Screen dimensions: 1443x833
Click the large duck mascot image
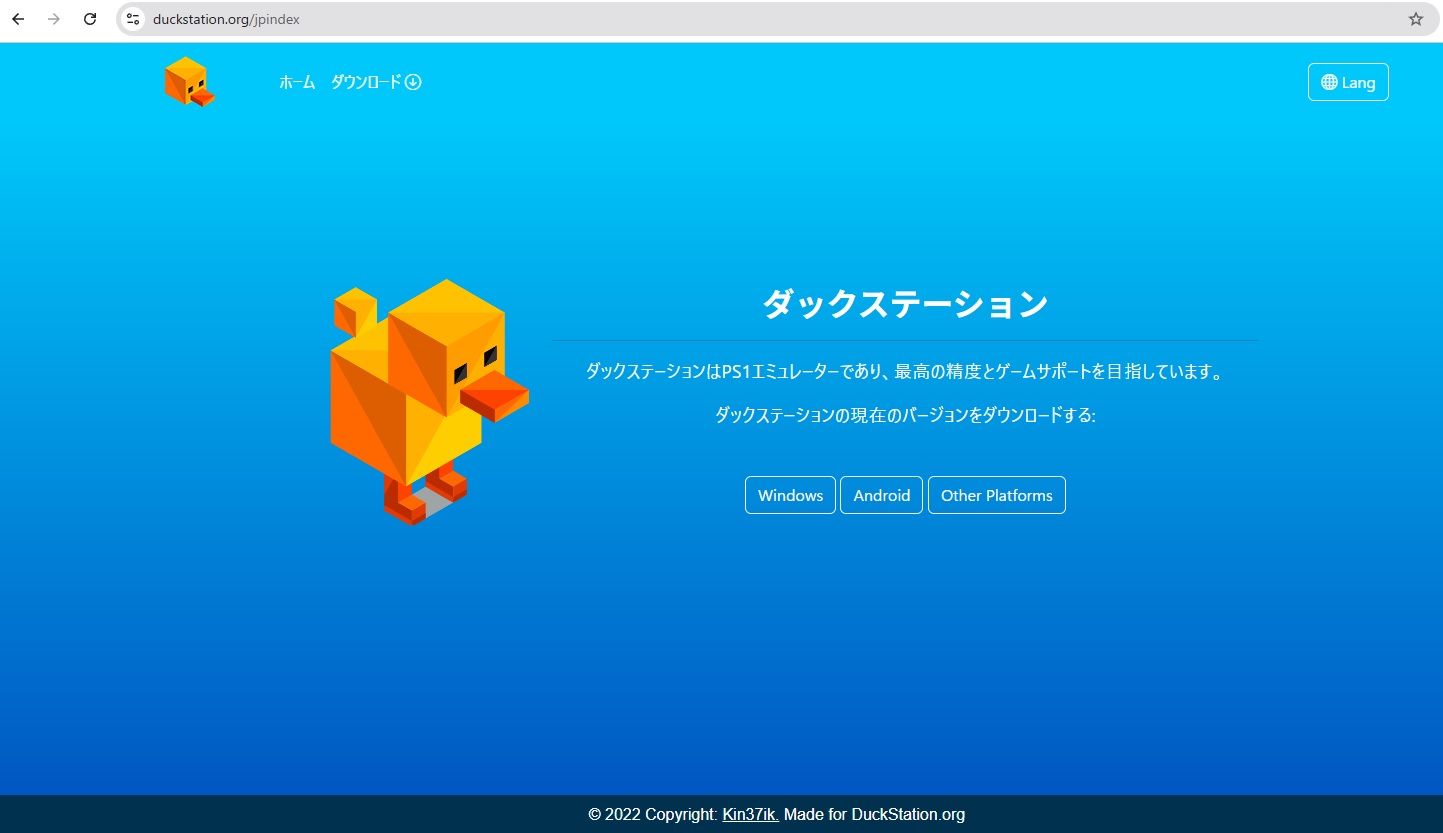coord(430,402)
